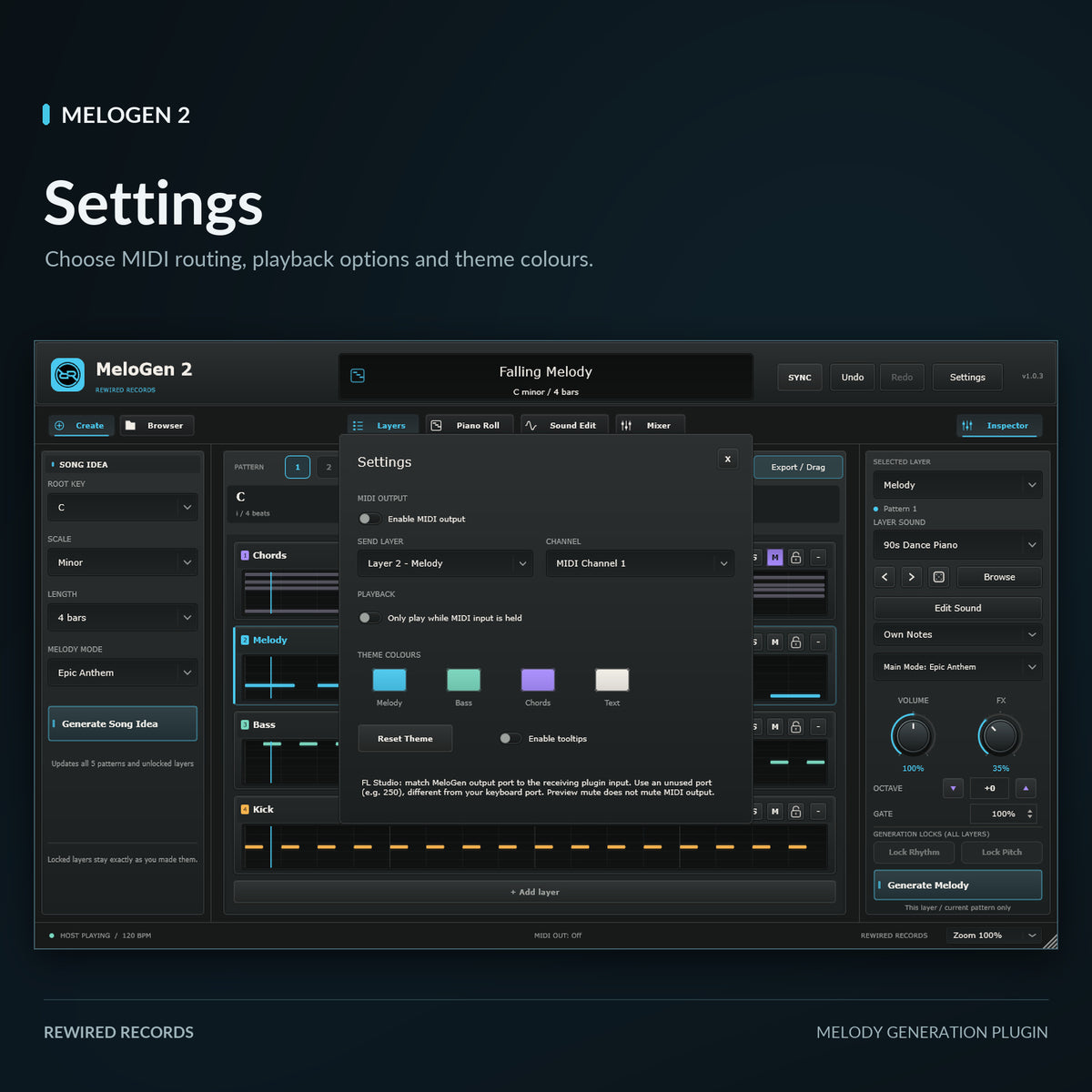Viewport: 1092px width, 1092px height.
Task: Click the Undo button
Action: click(853, 377)
